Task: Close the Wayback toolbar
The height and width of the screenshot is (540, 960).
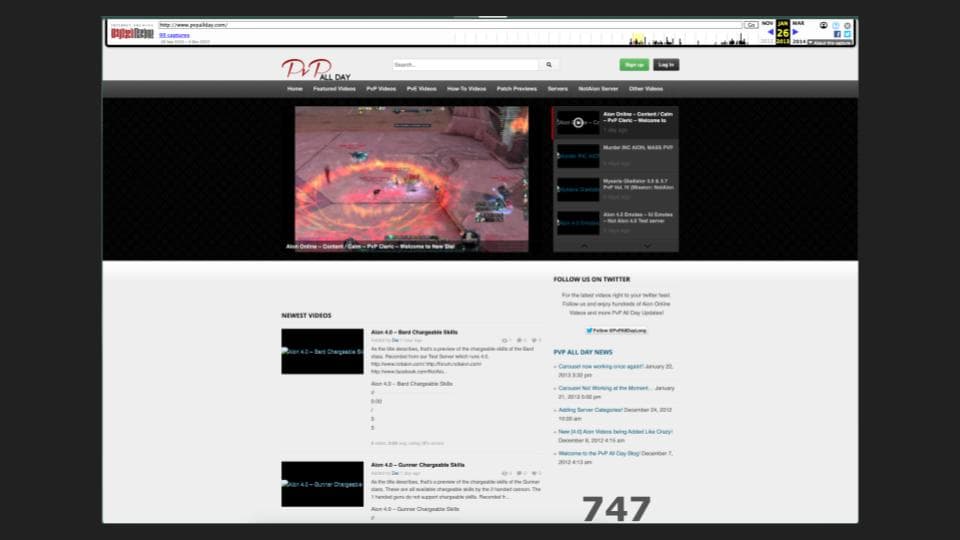Action: coord(847,25)
